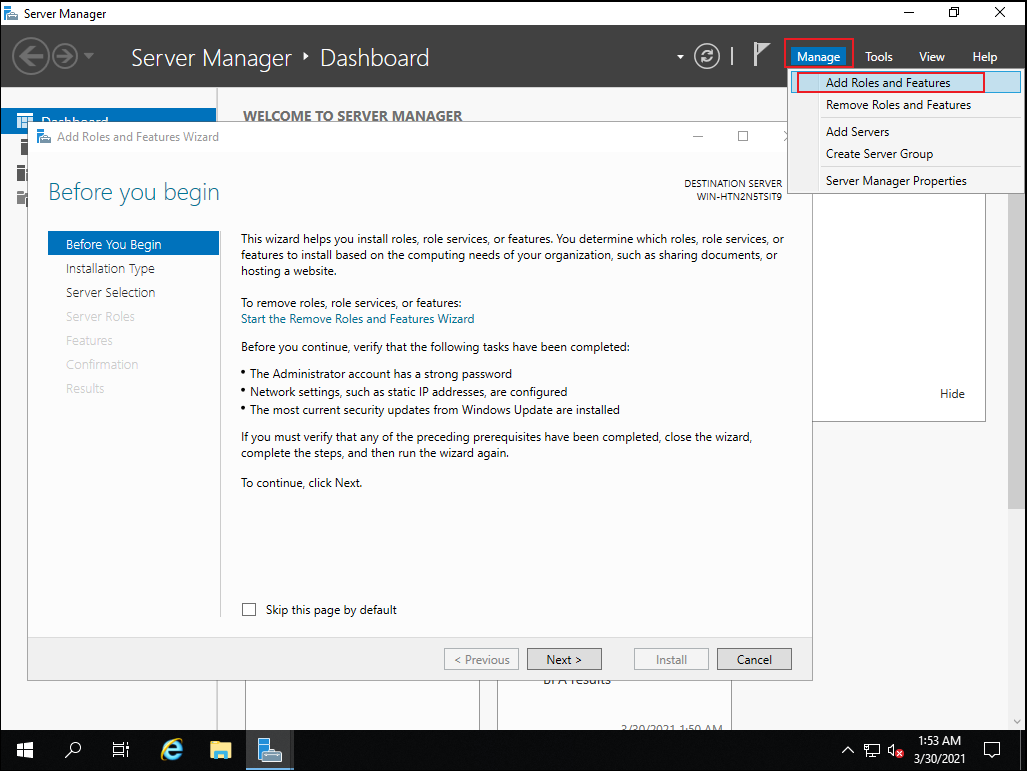The width and height of the screenshot is (1027, 771).
Task: Open Task View from the taskbar
Action: click(x=121, y=750)
